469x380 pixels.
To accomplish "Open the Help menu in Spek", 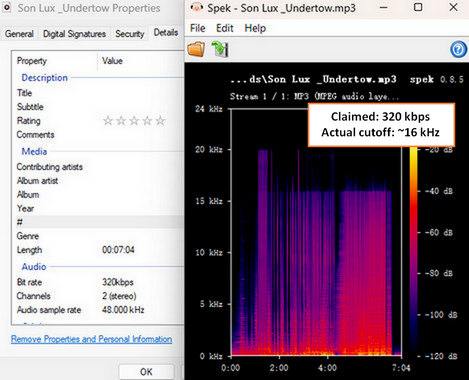I will point(255,28).
